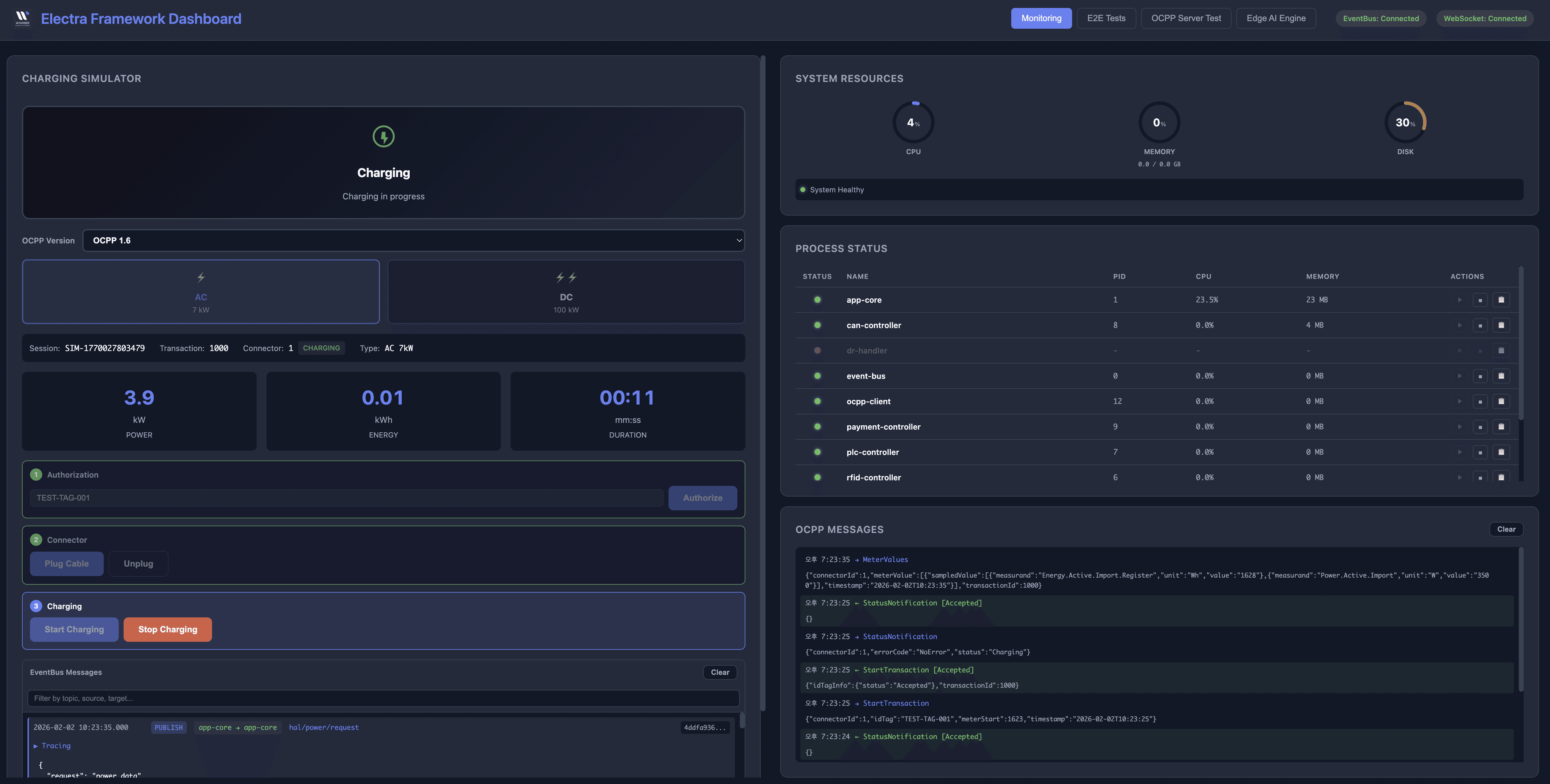1550x784 pixels.
Task: Click the Electra logo icon
Action: 22,18
